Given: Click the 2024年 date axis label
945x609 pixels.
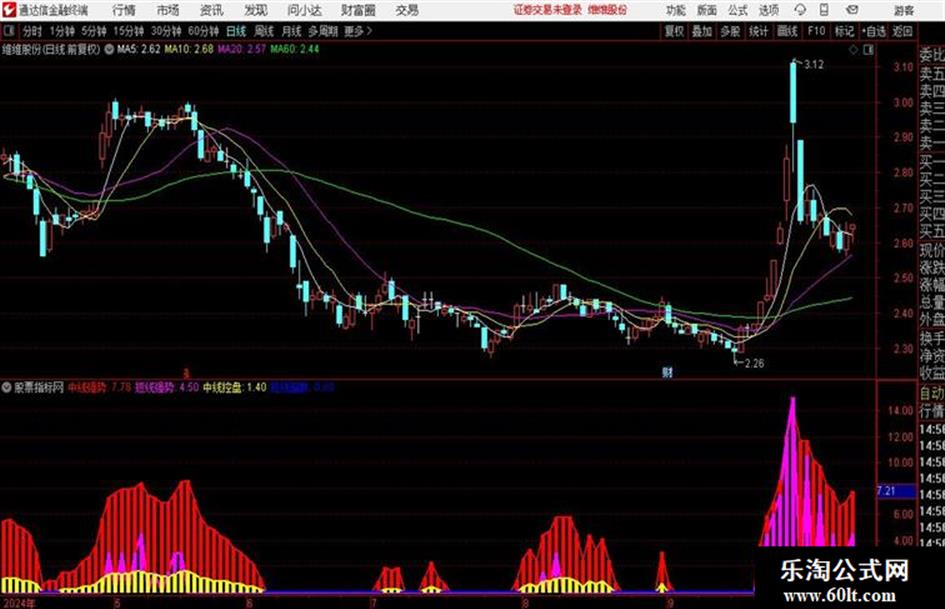Looking at the screenshot, I should tap(19, 603).
